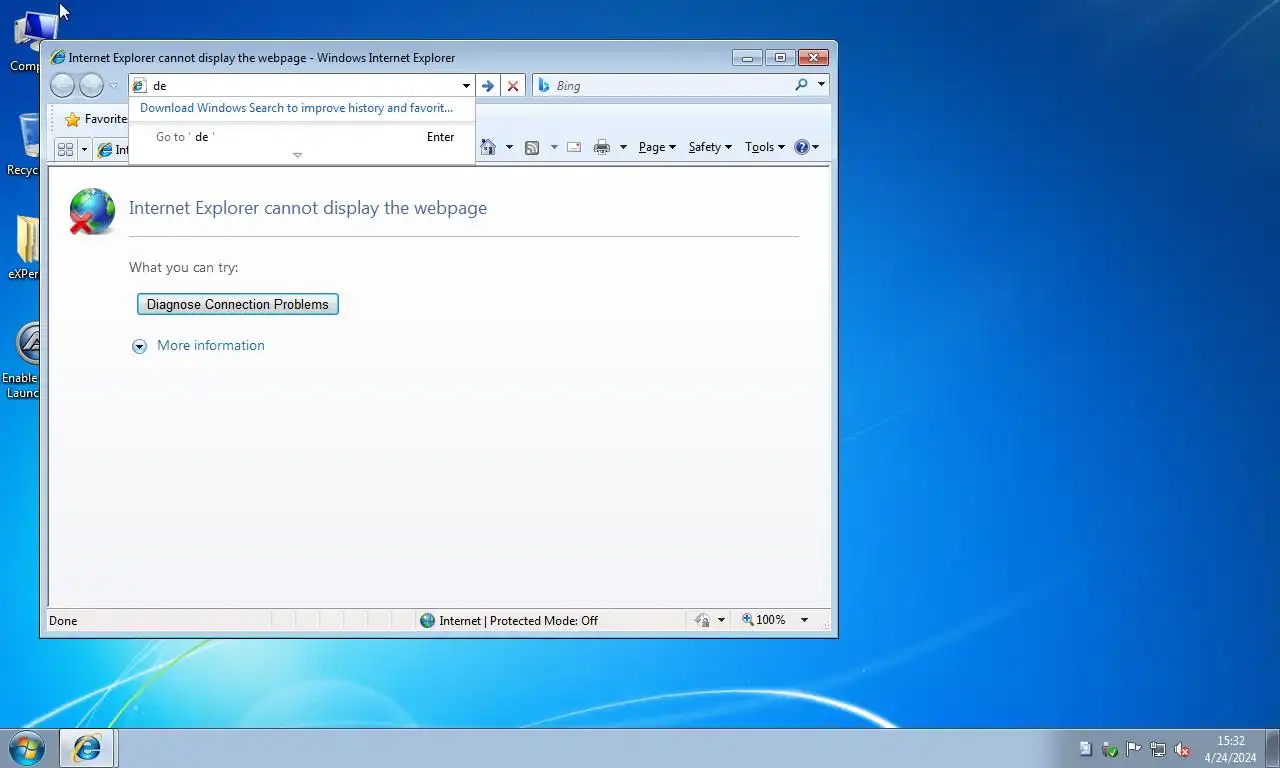Select the Recycle Bin desktop icon
The width and height of the screenshot is (1280, 768).
click(x=24, y=145)
